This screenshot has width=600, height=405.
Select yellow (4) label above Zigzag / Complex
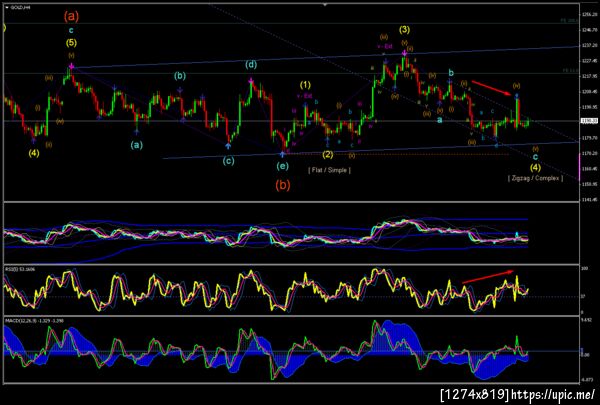[x=535, y=167]
